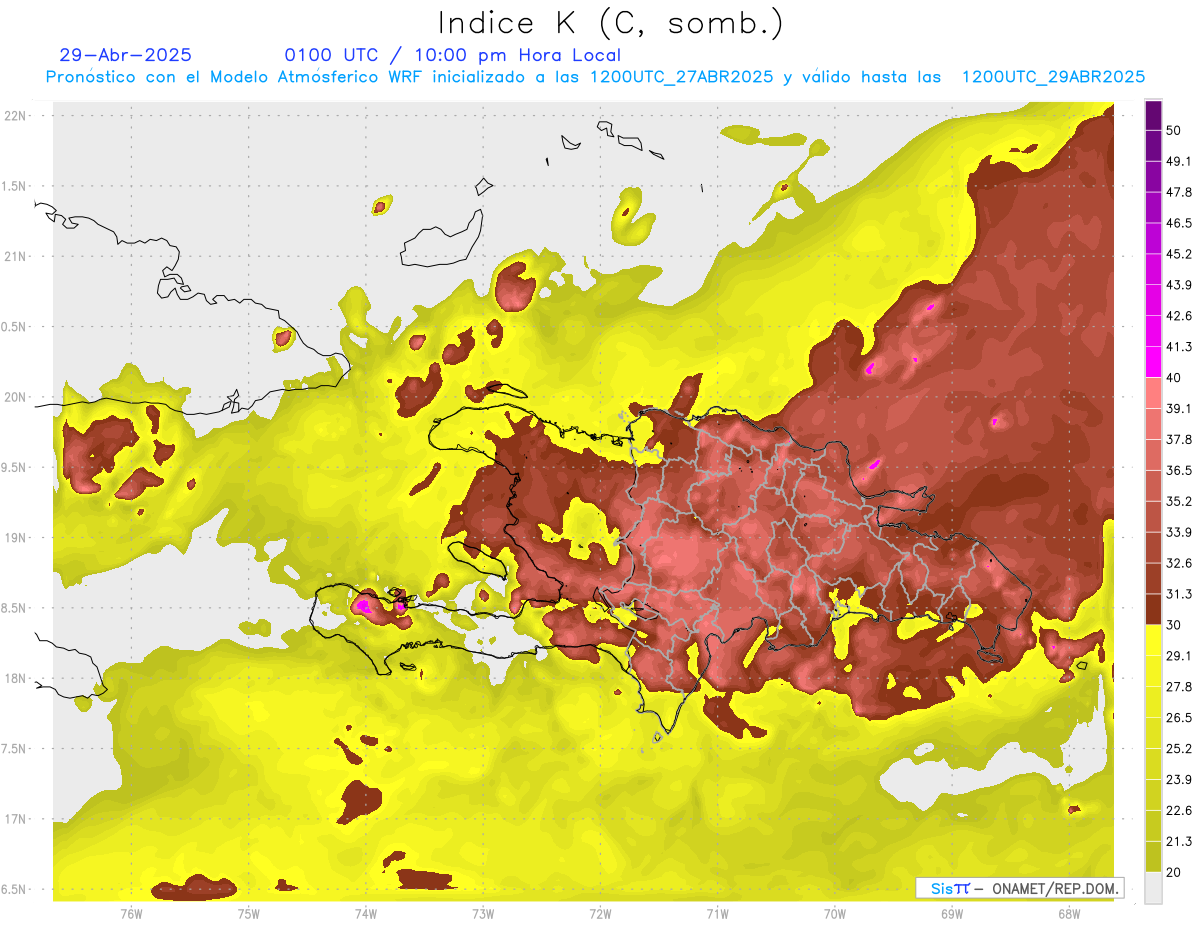Click the longitude axis label '76W'
1200x927 pixels.
(x=131, y=913)
